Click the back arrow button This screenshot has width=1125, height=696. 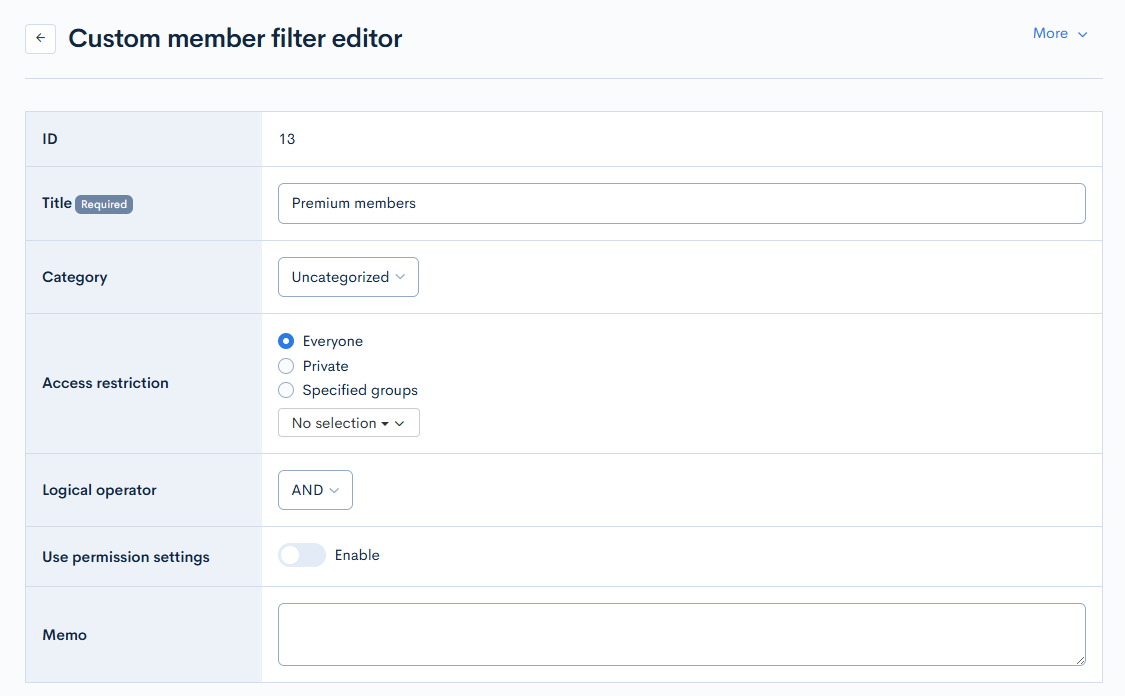(40, 39)
